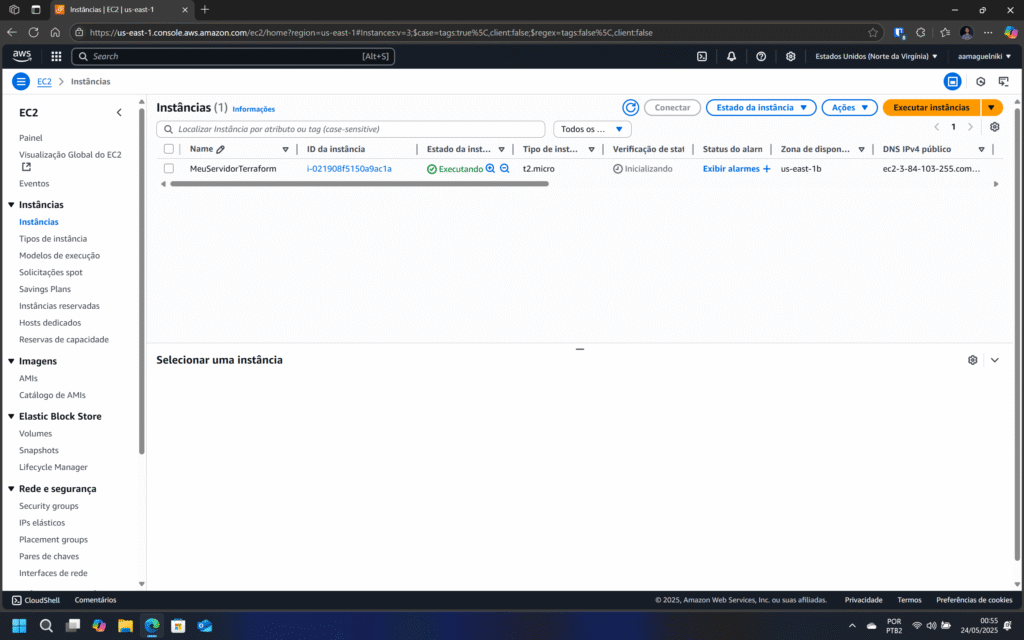Open Estado da instância dropdown
Image resolution: width=1024 pixels, height=640 pixels.
point(761,108)
